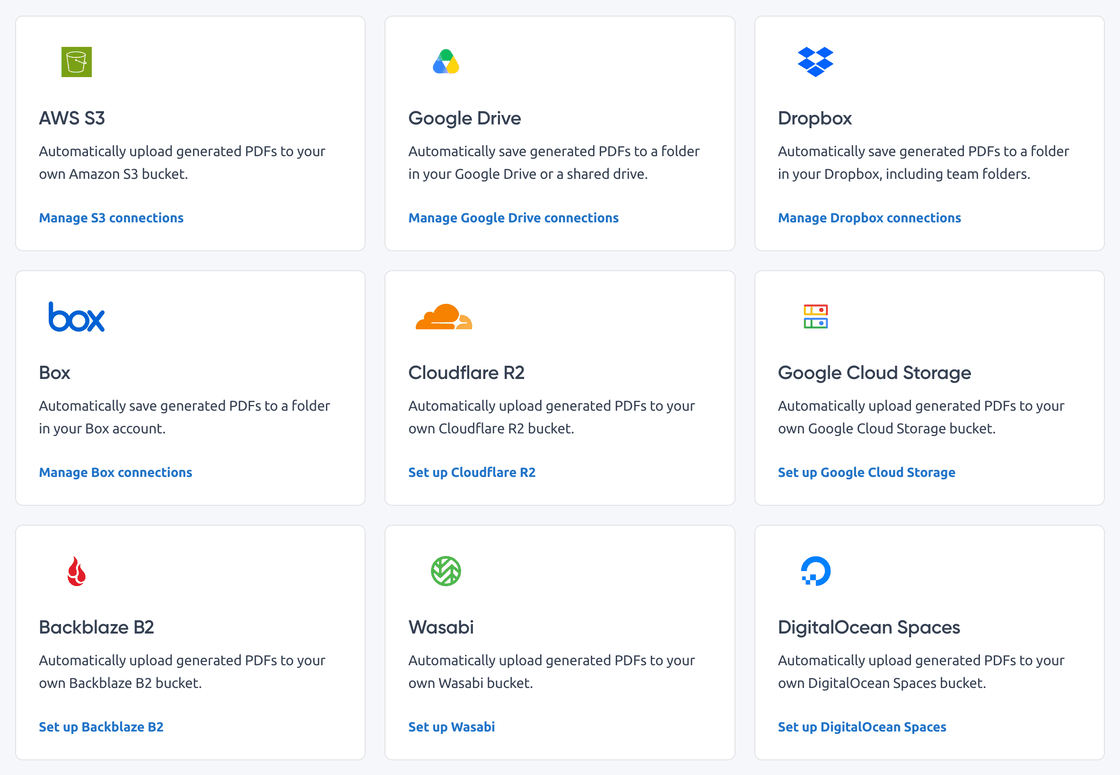Follow the Set up Wasabi link

pyautogui.click(x=451, y=727)
